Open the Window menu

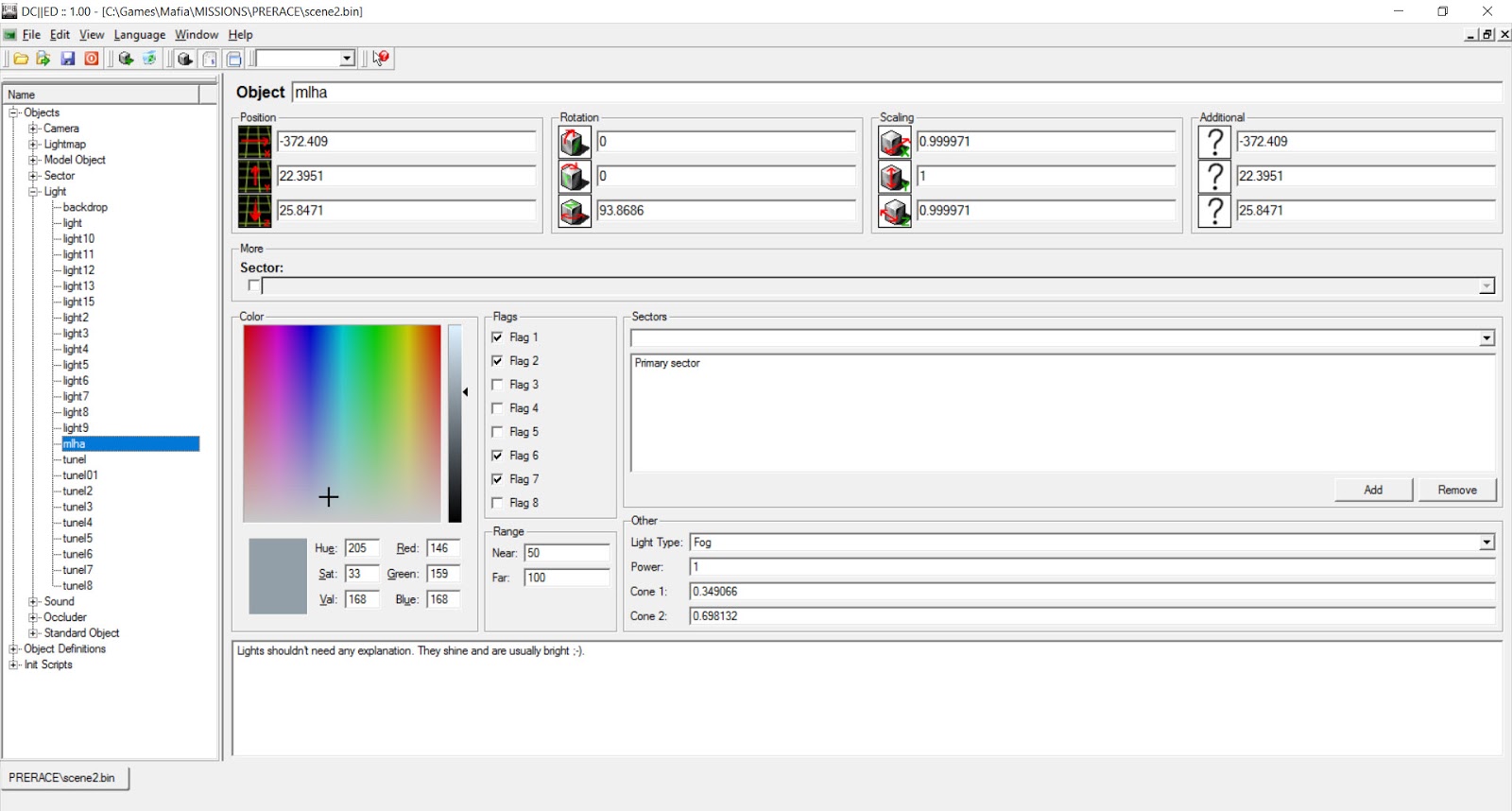[x=196, y=35]
